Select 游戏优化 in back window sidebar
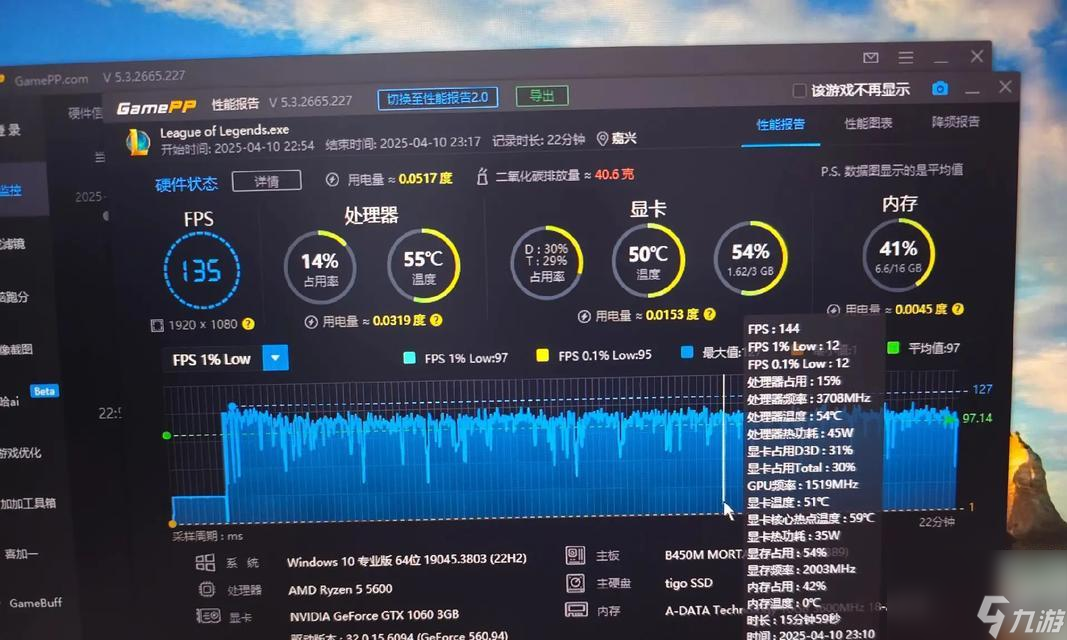The image size is (1067, 640). pos(20,452)
